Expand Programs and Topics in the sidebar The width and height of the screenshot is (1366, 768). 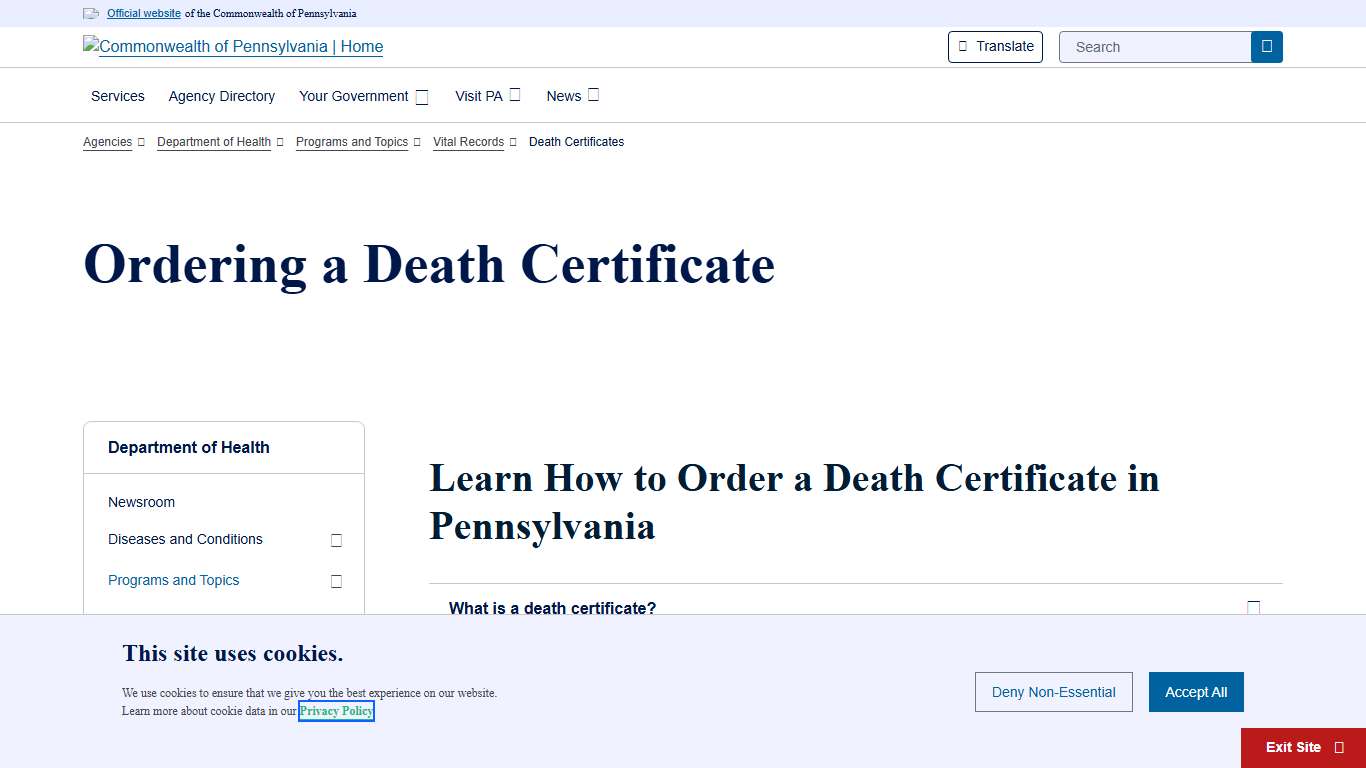[x=336, y=580]
